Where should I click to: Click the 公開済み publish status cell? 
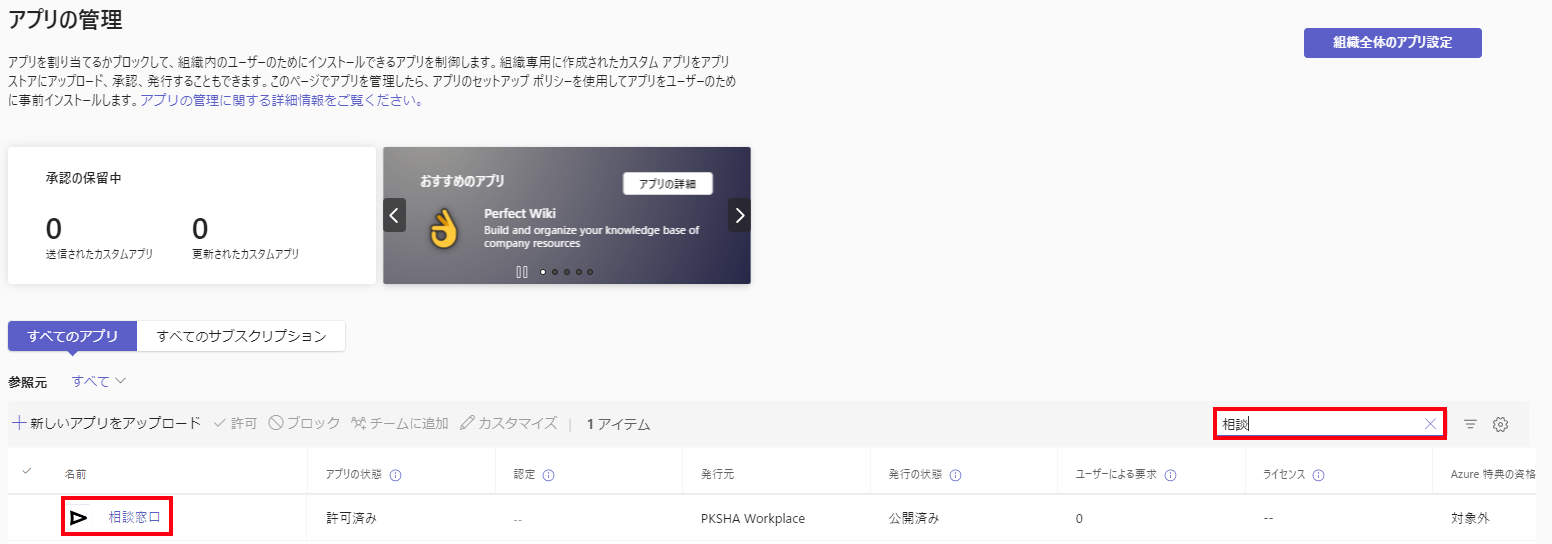pos(914,519)
